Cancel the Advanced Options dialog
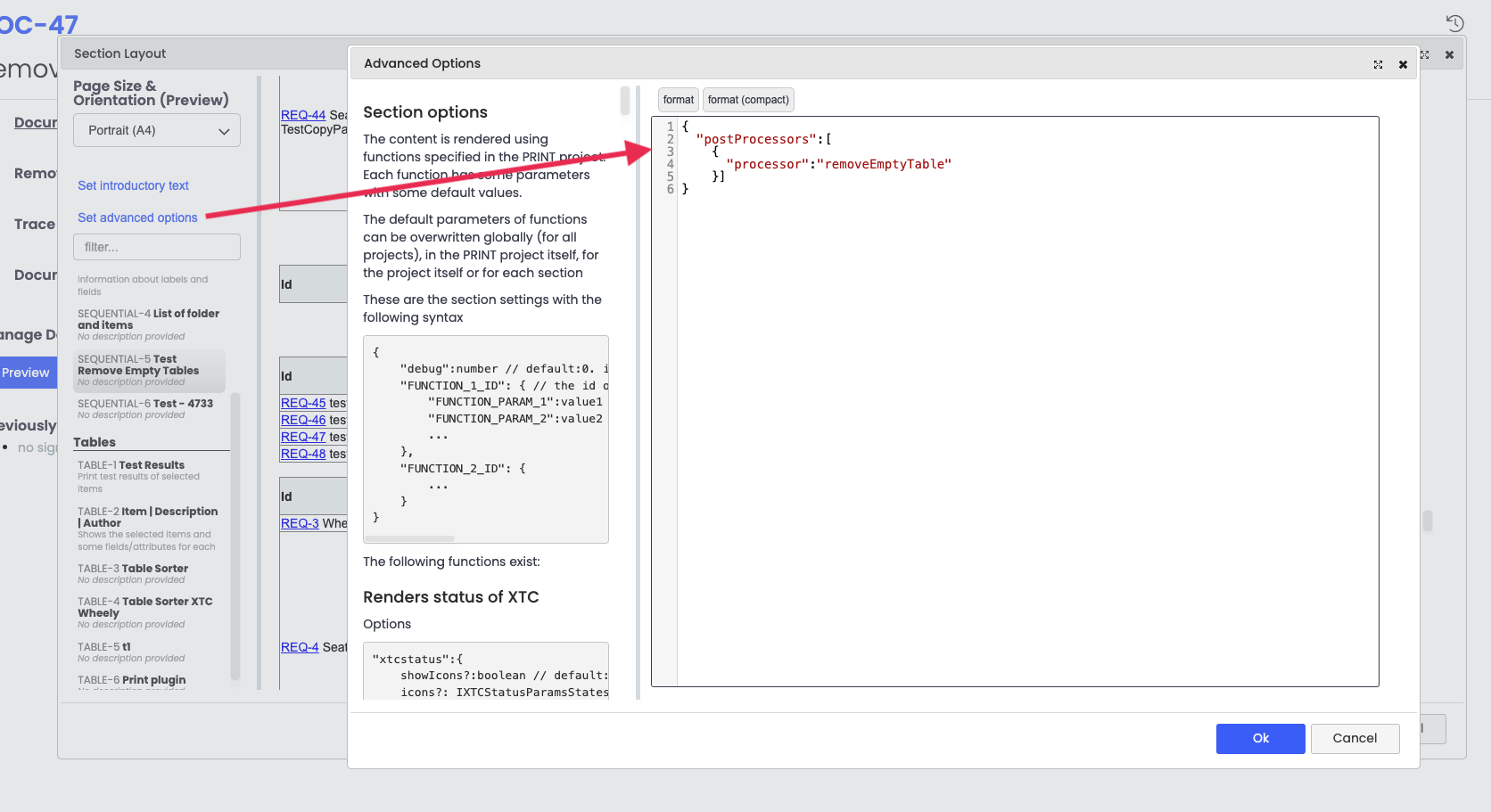 click(1355, 738)
